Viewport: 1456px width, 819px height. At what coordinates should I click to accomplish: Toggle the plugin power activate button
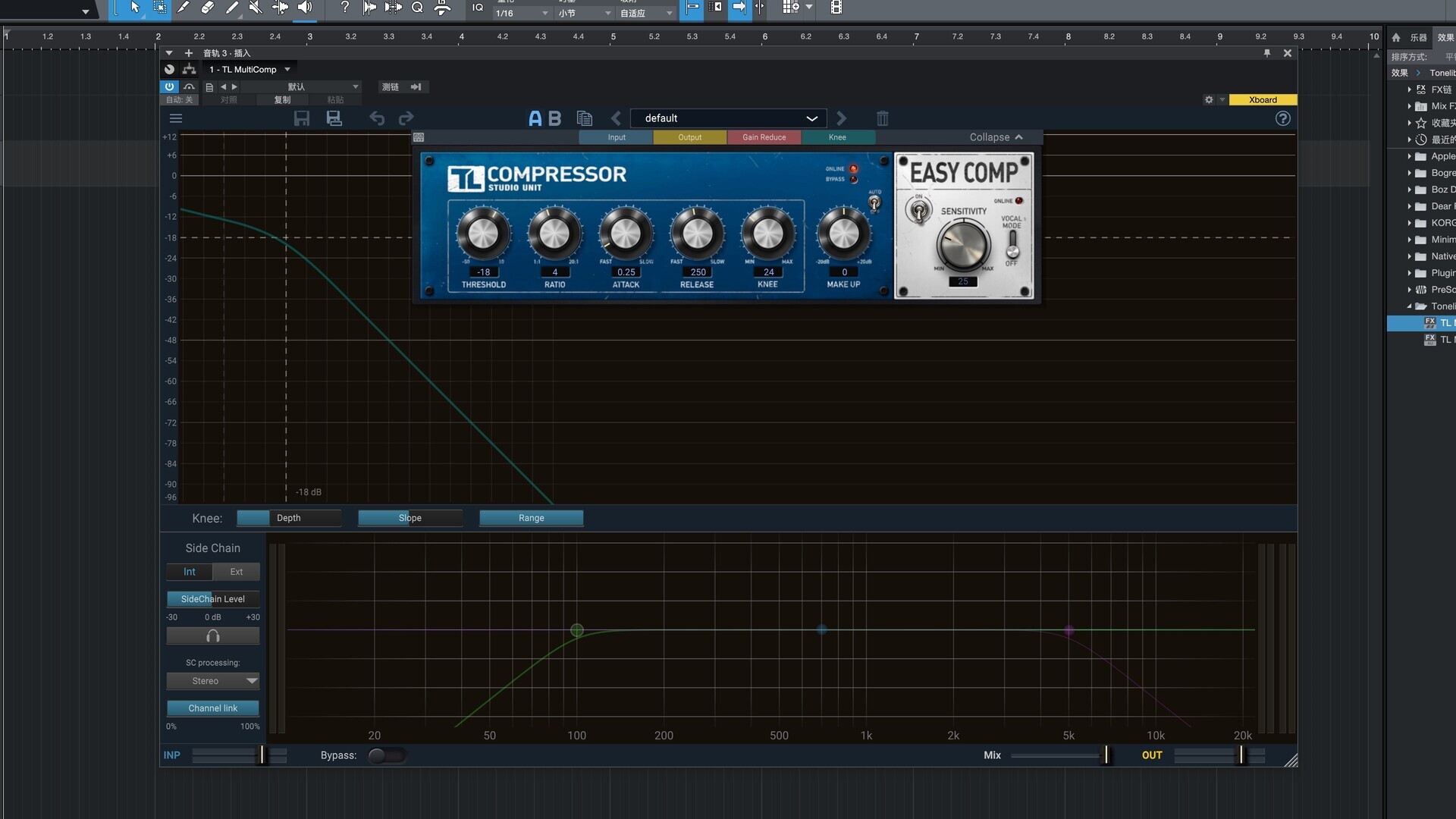tap(169, 87)
